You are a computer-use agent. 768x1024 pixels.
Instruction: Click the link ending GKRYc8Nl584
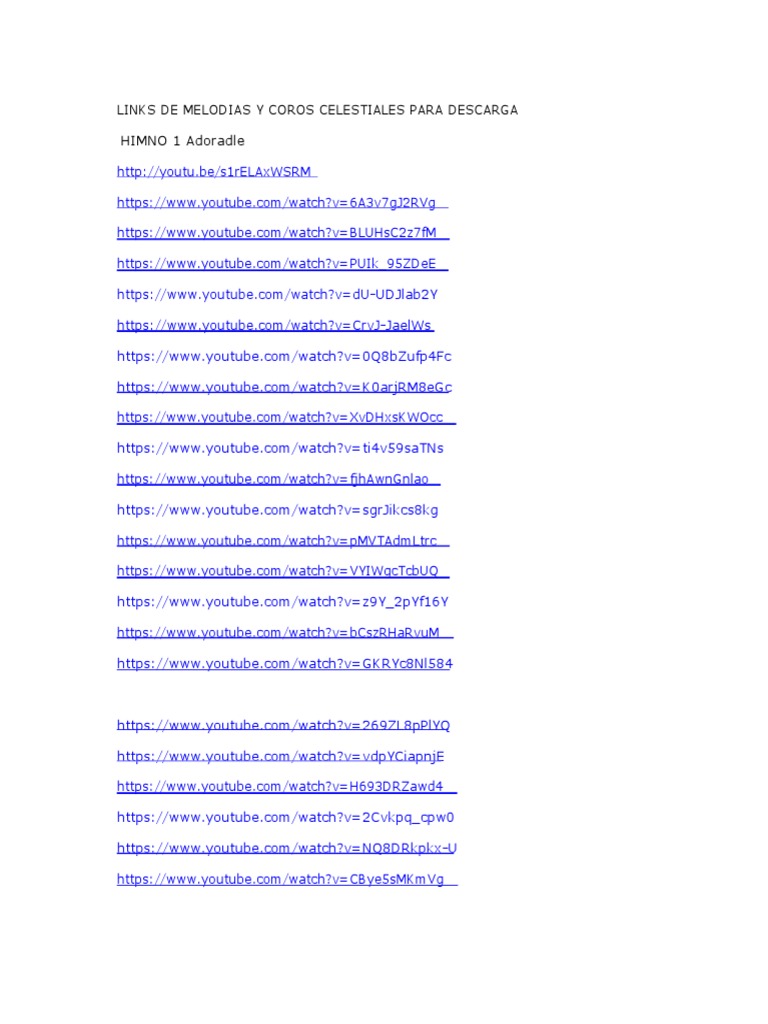point(285,664)
